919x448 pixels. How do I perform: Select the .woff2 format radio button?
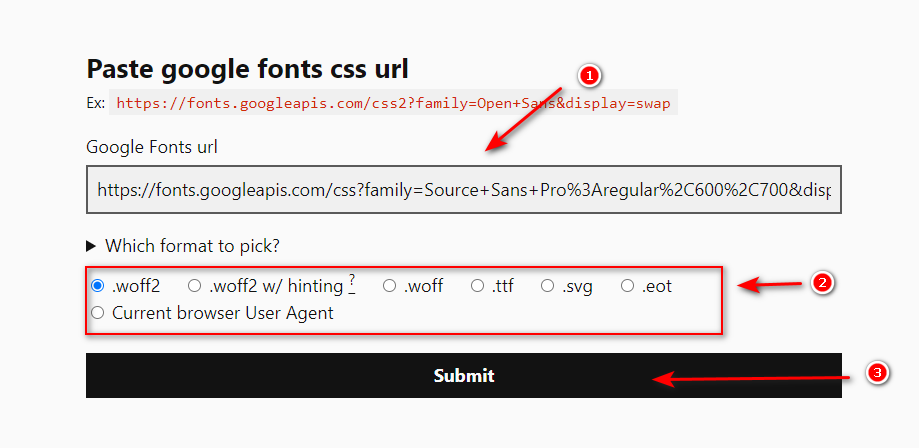tap(97, 286)
